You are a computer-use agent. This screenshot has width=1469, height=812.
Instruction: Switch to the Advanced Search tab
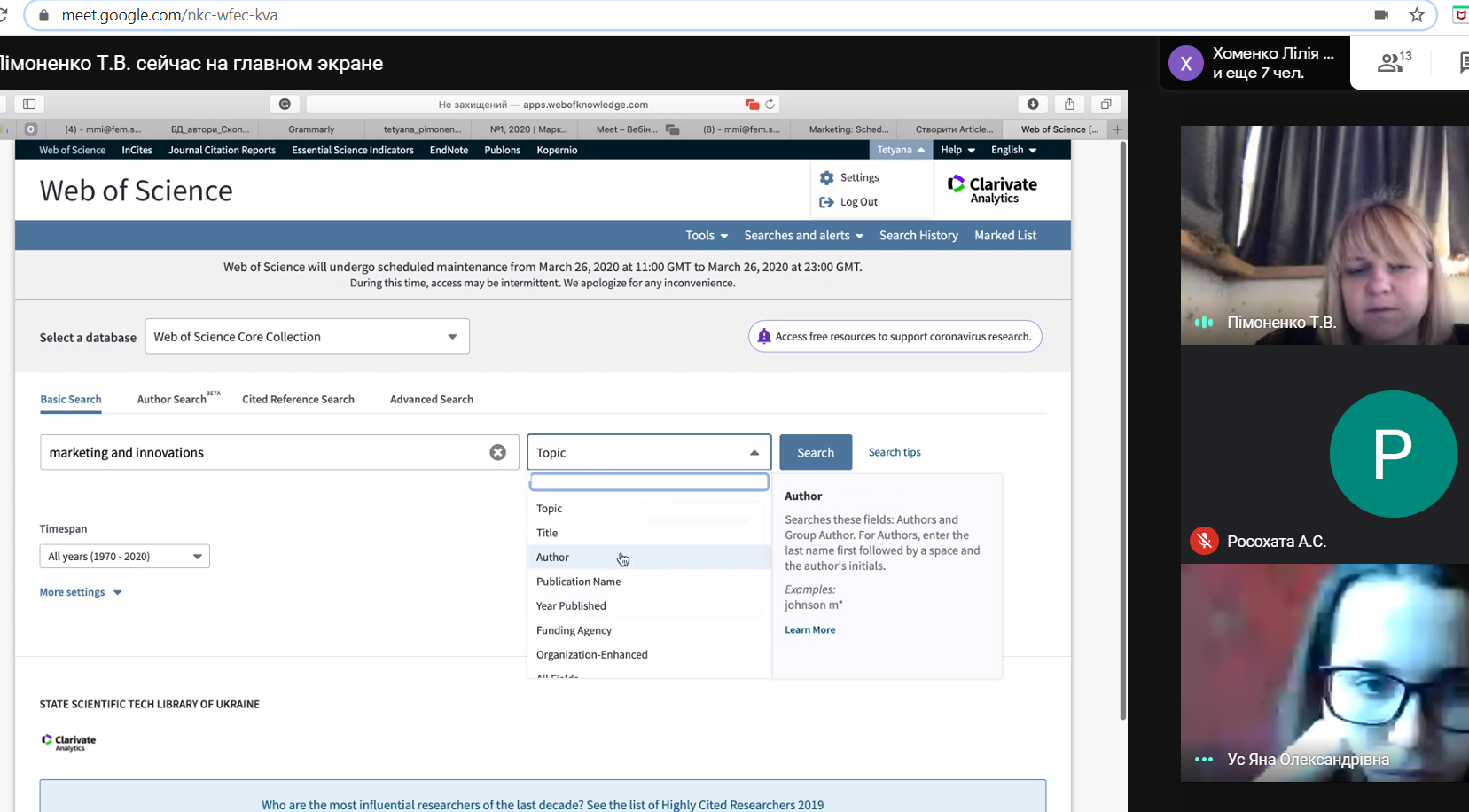click(x=432, y=399)
